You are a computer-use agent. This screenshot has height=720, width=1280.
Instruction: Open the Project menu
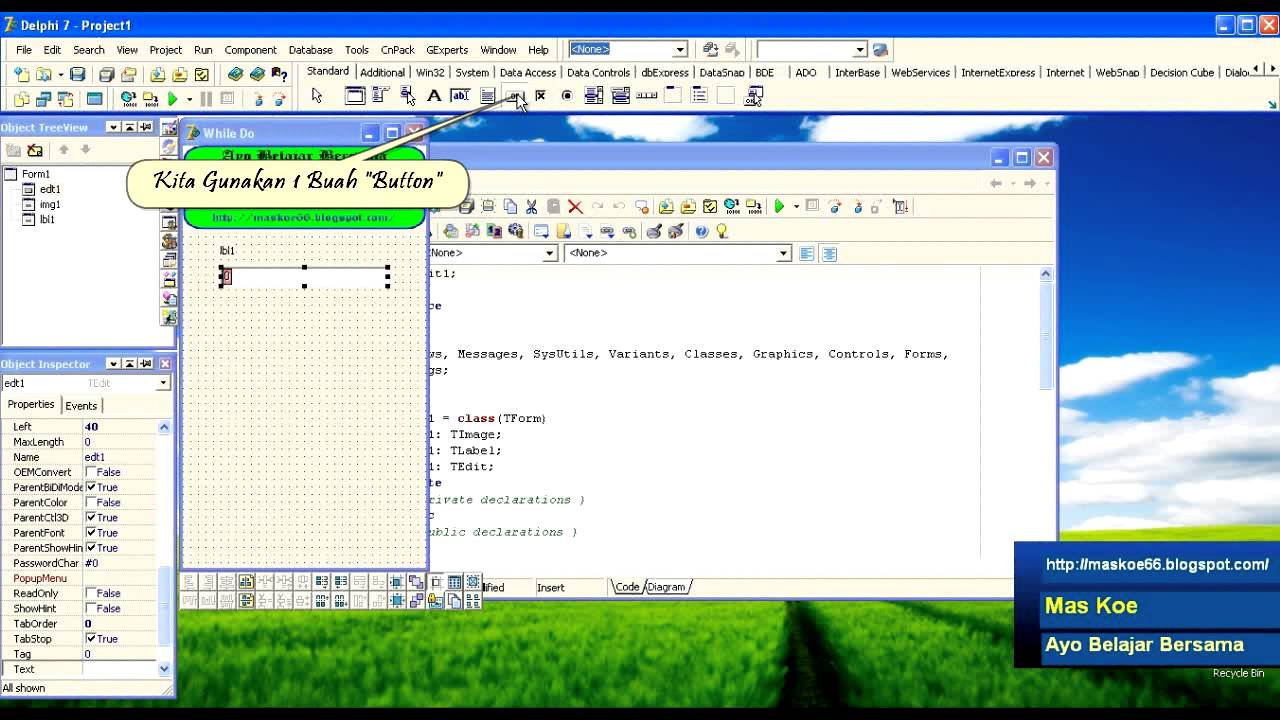pyautogui.click(x=166, y=50)
